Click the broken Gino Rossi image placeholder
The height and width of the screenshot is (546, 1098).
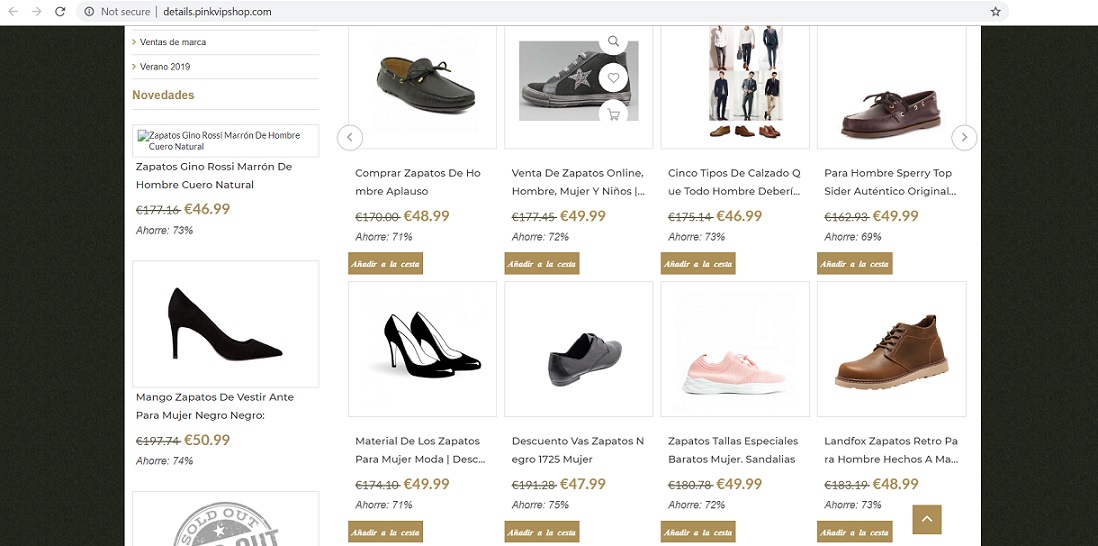pos(225,141)
